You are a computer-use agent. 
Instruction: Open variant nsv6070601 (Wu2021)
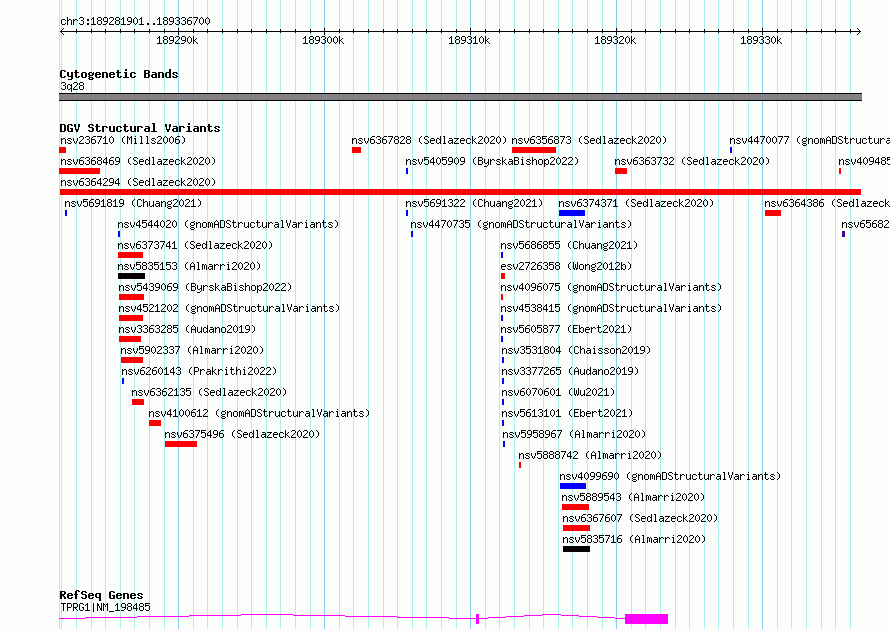coord(558,392)
